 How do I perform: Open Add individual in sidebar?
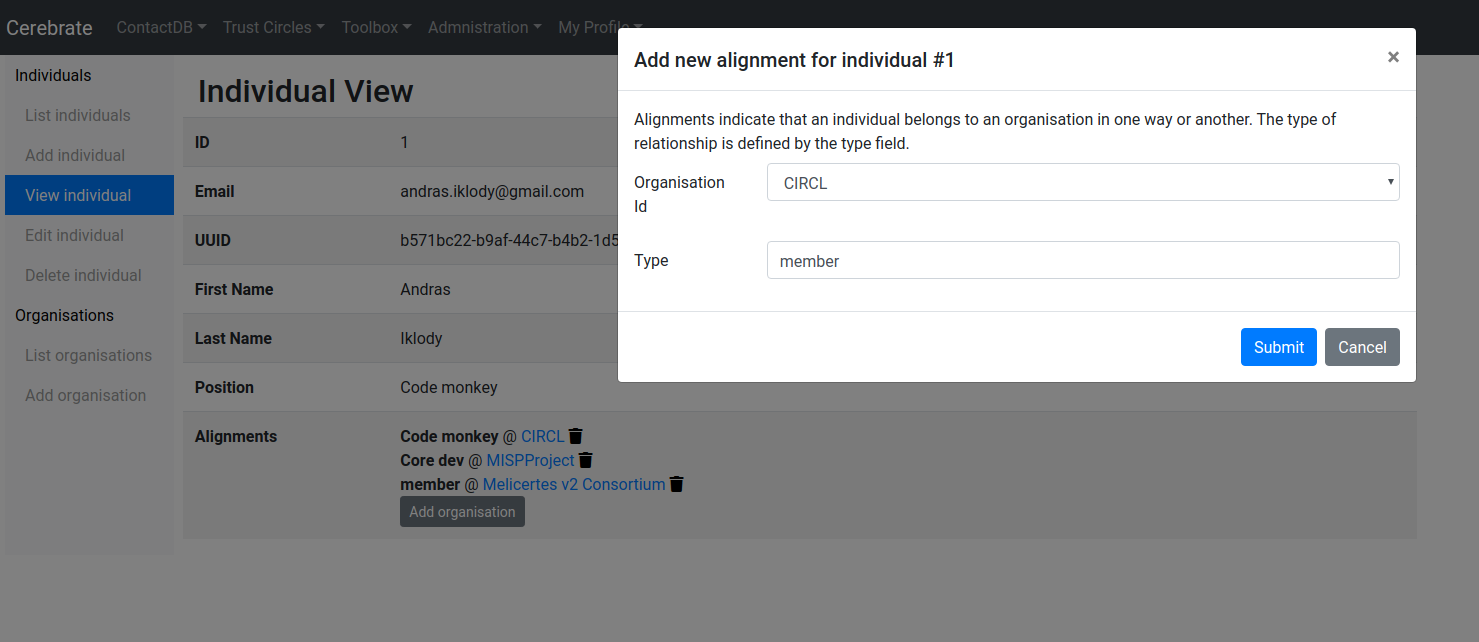tap(75, 155)
